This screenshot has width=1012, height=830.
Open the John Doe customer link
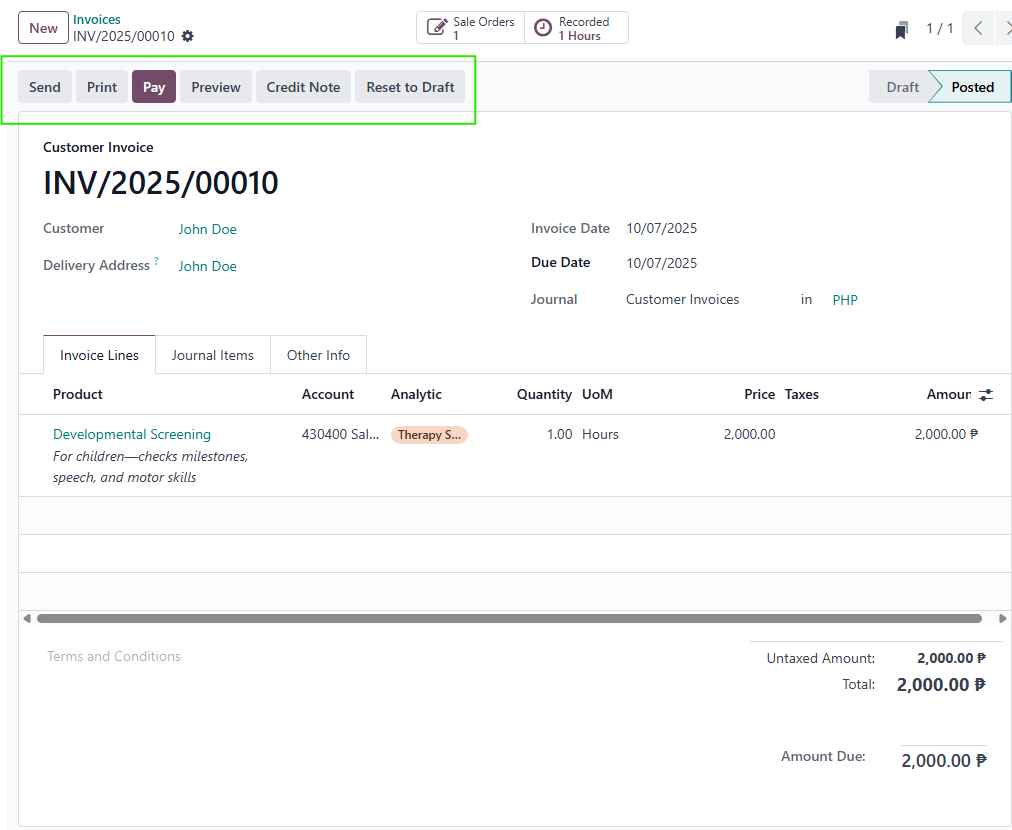(x=207, y=229)
